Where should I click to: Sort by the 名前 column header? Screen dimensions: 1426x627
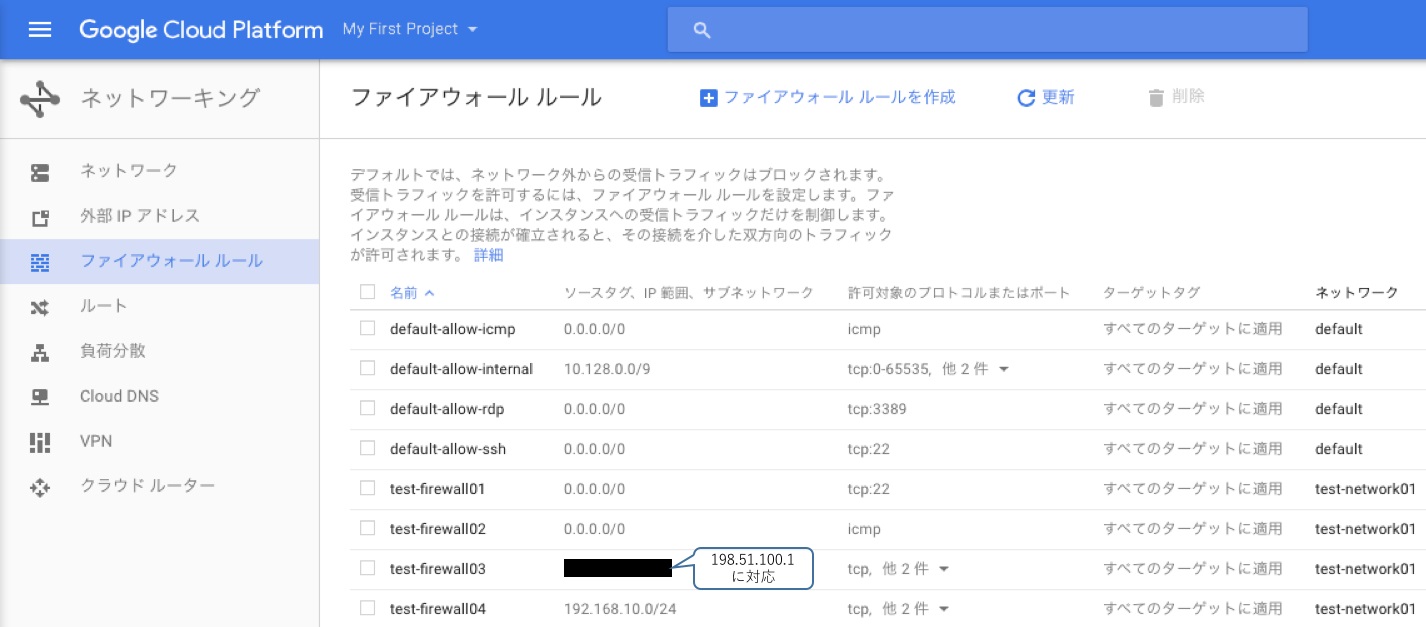point(404,292)
